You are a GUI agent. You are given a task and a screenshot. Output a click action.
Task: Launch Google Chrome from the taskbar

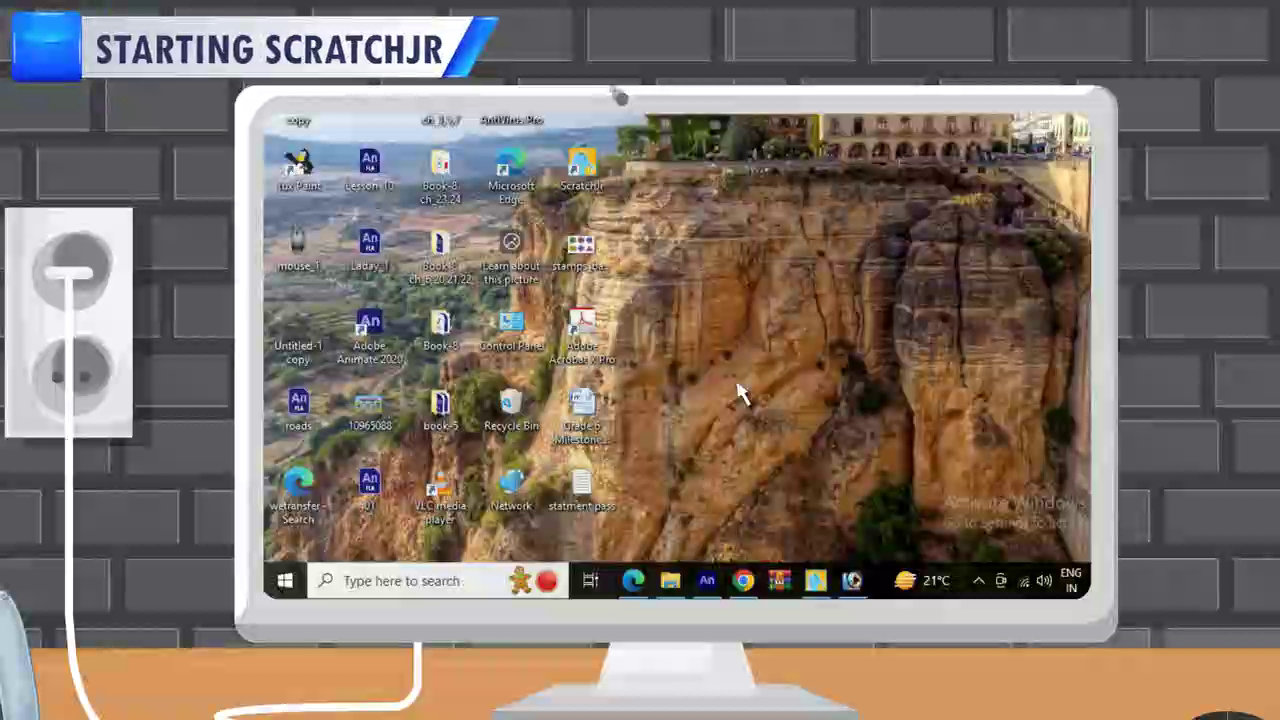tap(743, 581)
